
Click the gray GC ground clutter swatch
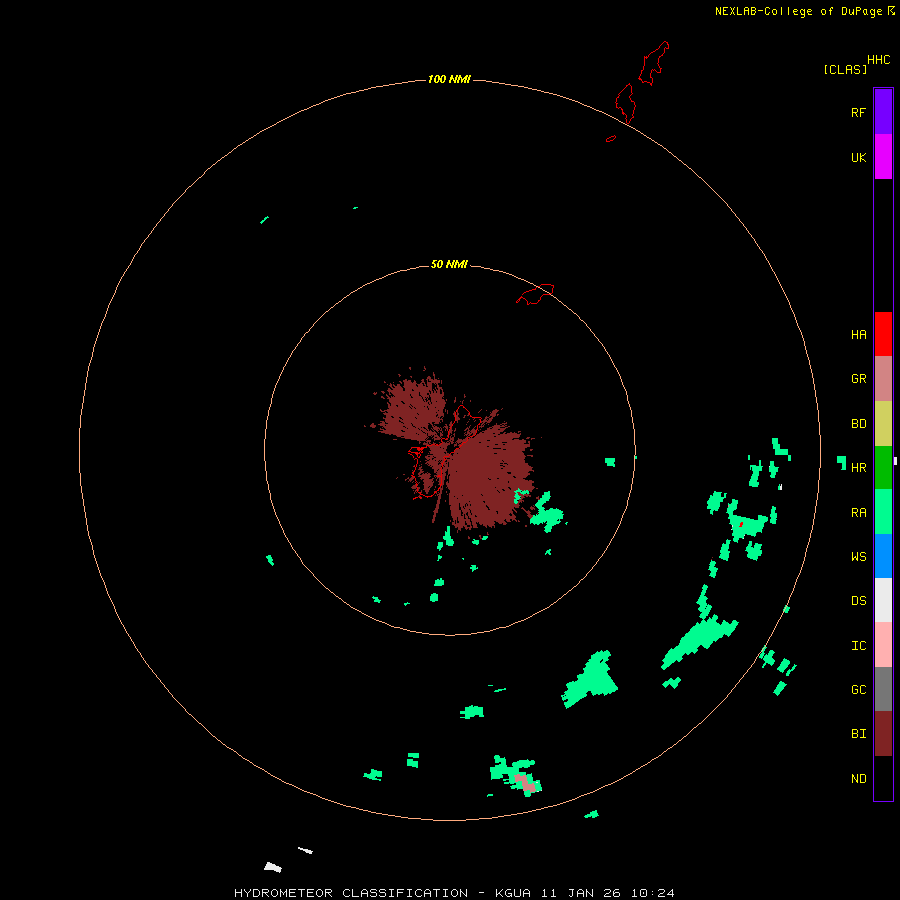(883, 689)
